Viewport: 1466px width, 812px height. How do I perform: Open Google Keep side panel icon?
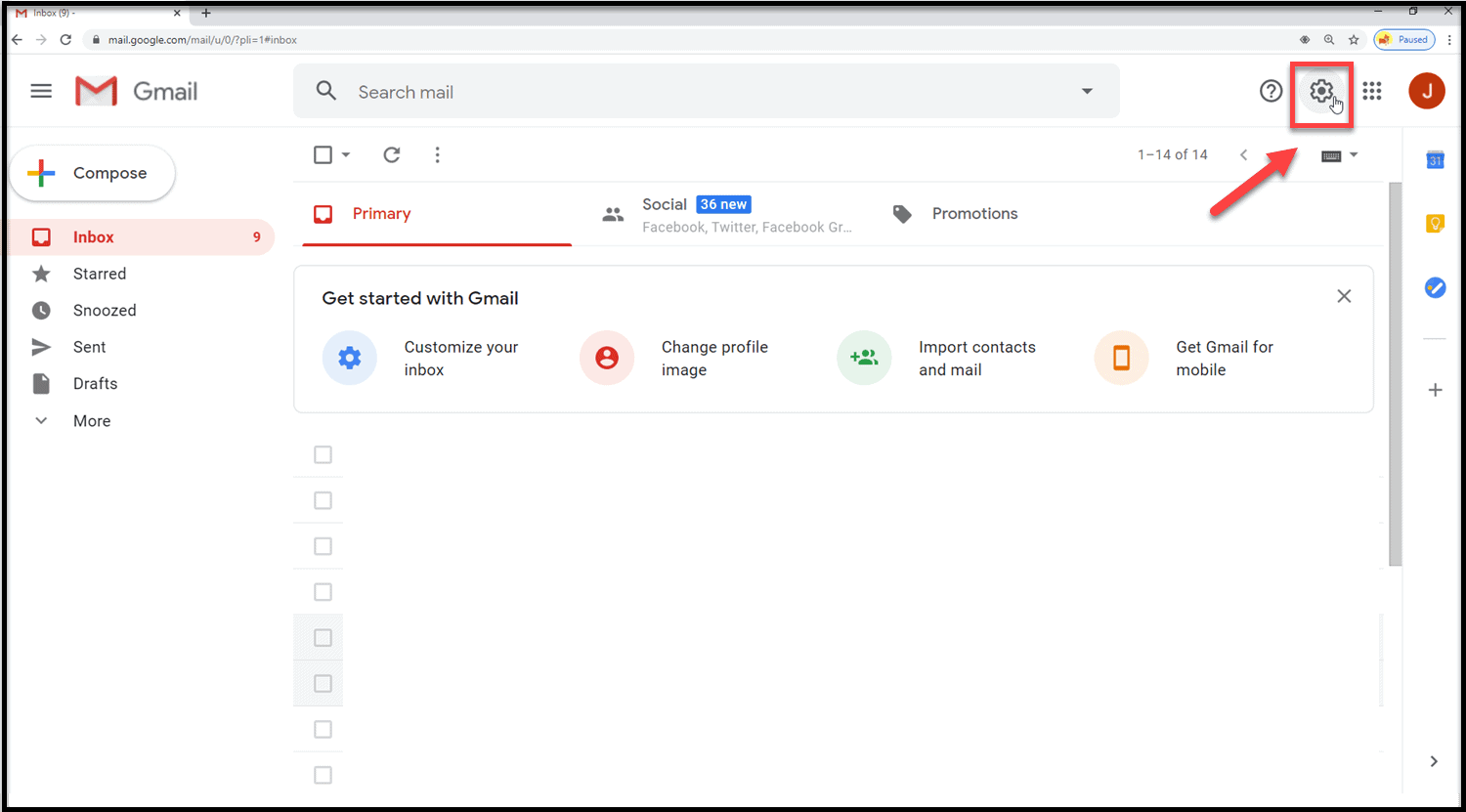pyautogui.click(x=1435, y=224)
